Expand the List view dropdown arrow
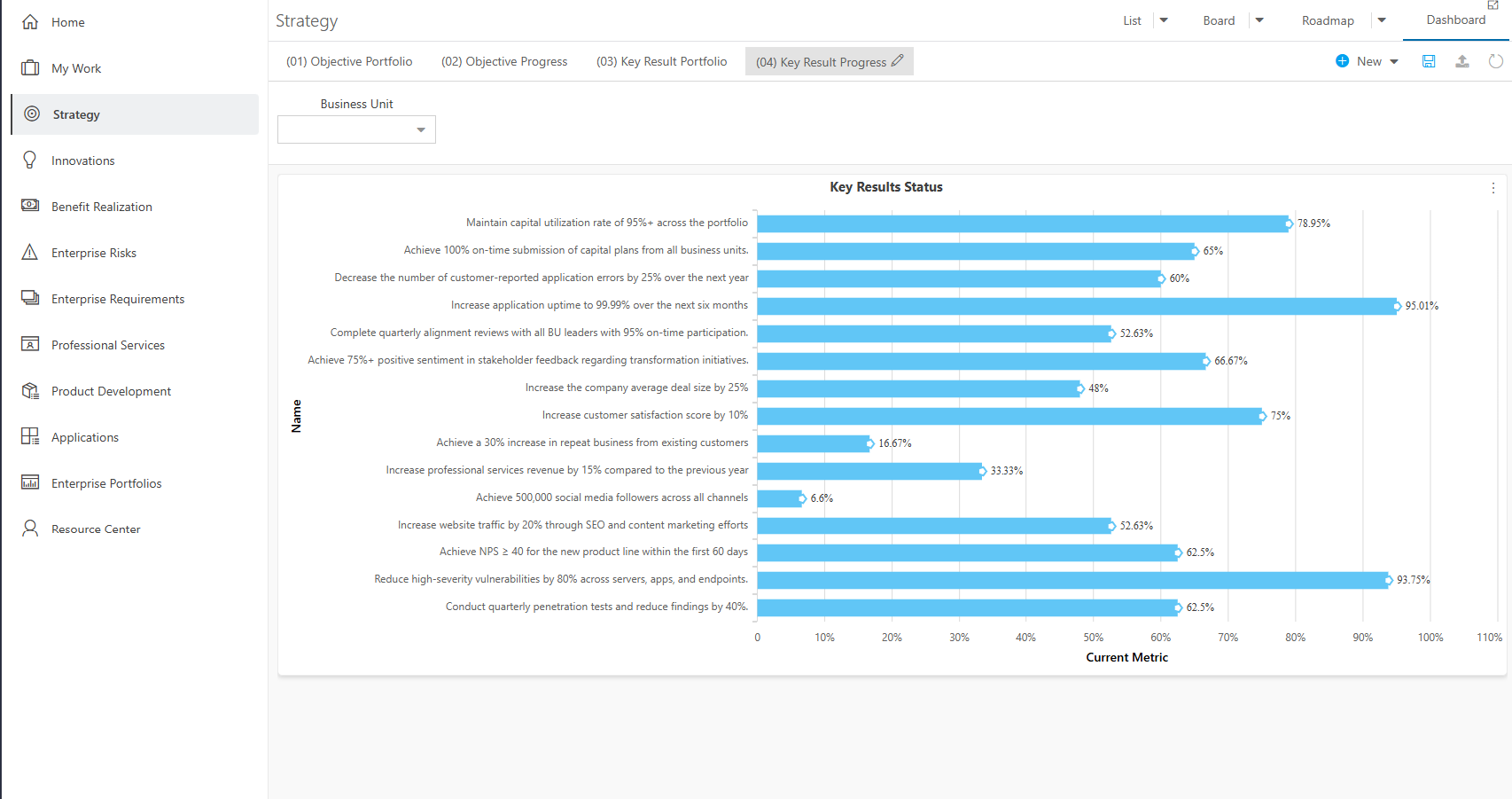The image size is (1512, 799). (x=1164, y=20)
